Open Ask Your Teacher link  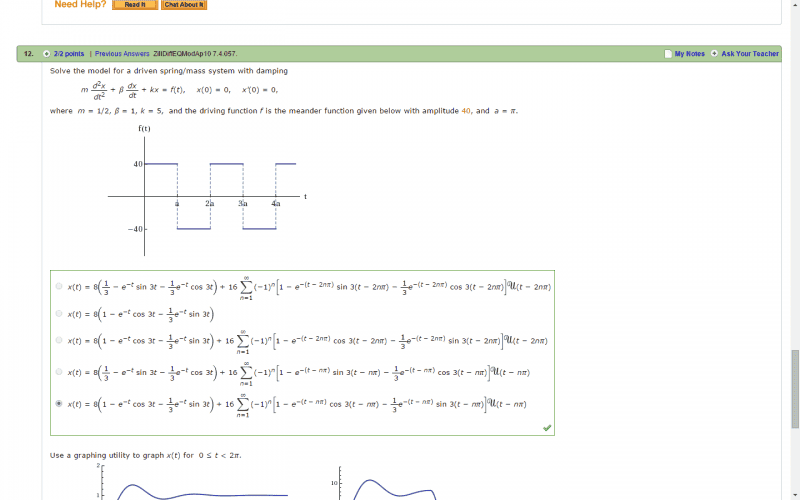click(x=750, y=54)
